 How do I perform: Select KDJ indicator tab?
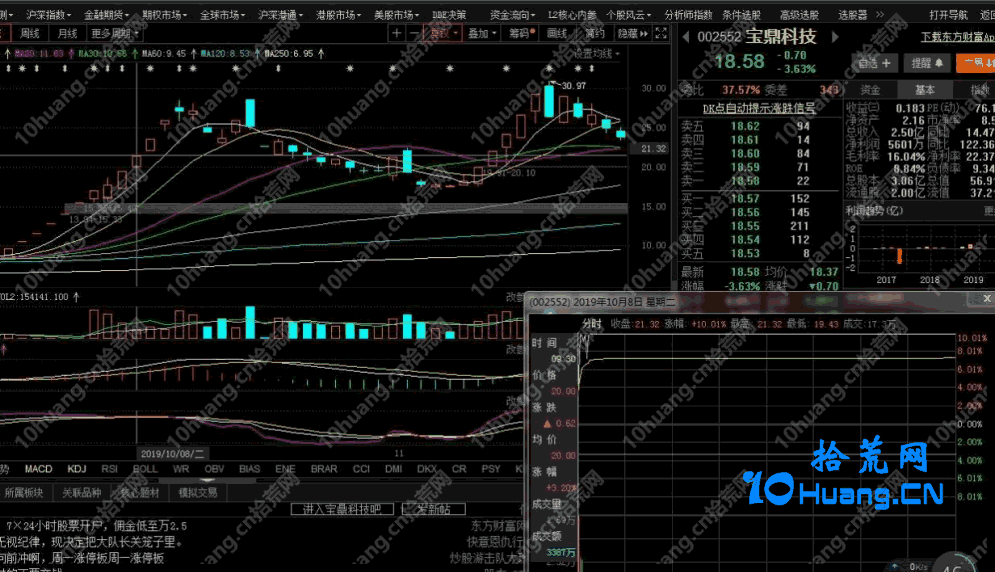pyautogui.click(x=77, y=469)
